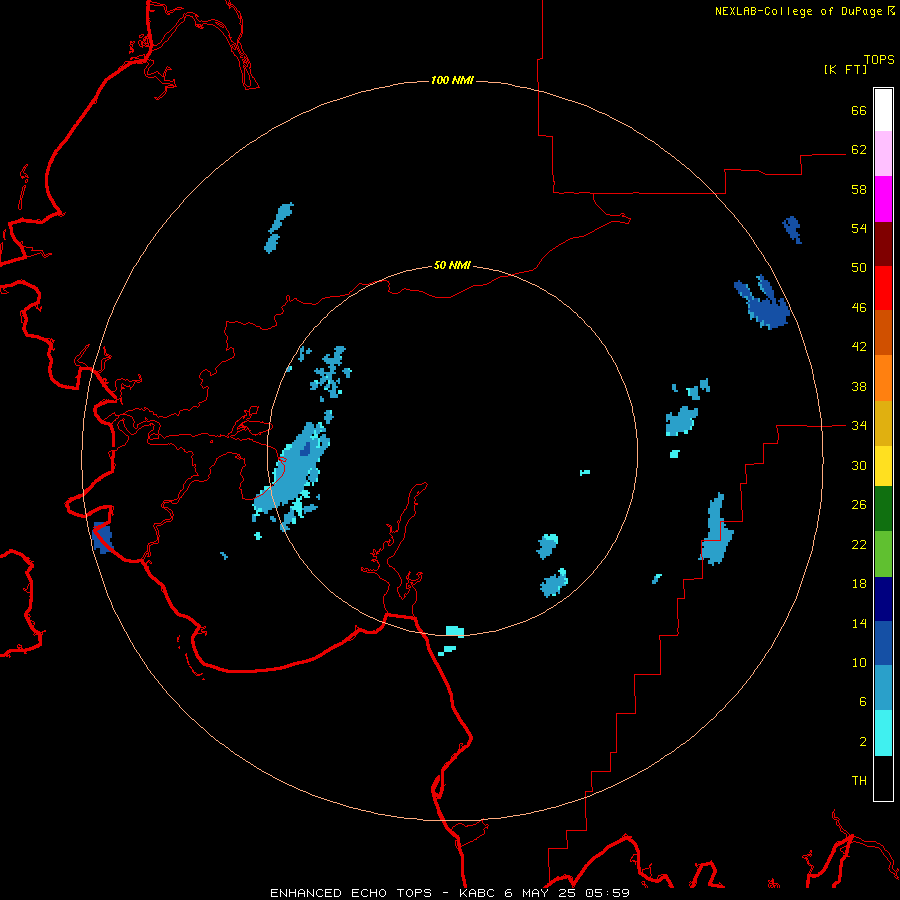Click the bright red legend swatch near 46

[x=883, y=288]
